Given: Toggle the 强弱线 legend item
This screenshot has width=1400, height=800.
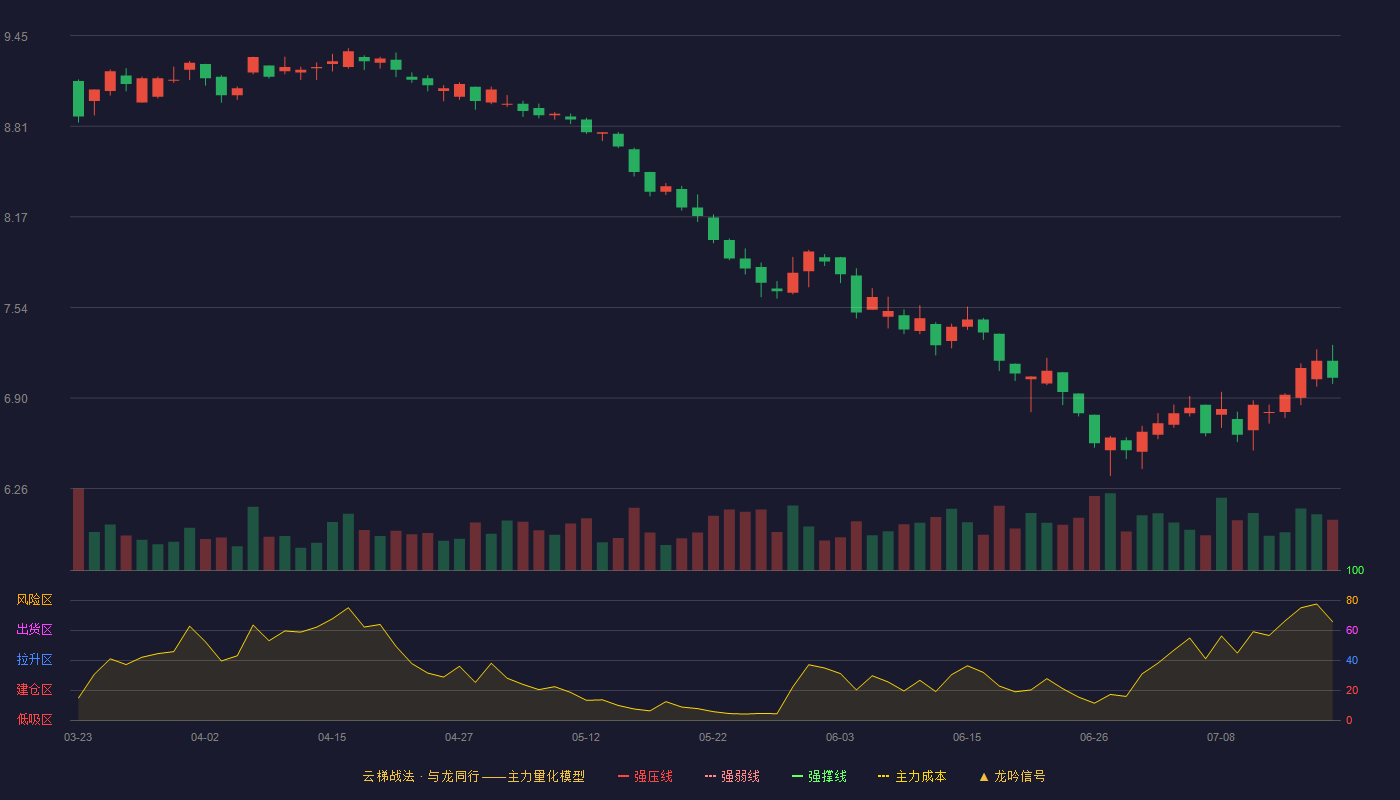Looking at the screenshot, I should pos(732,776).
